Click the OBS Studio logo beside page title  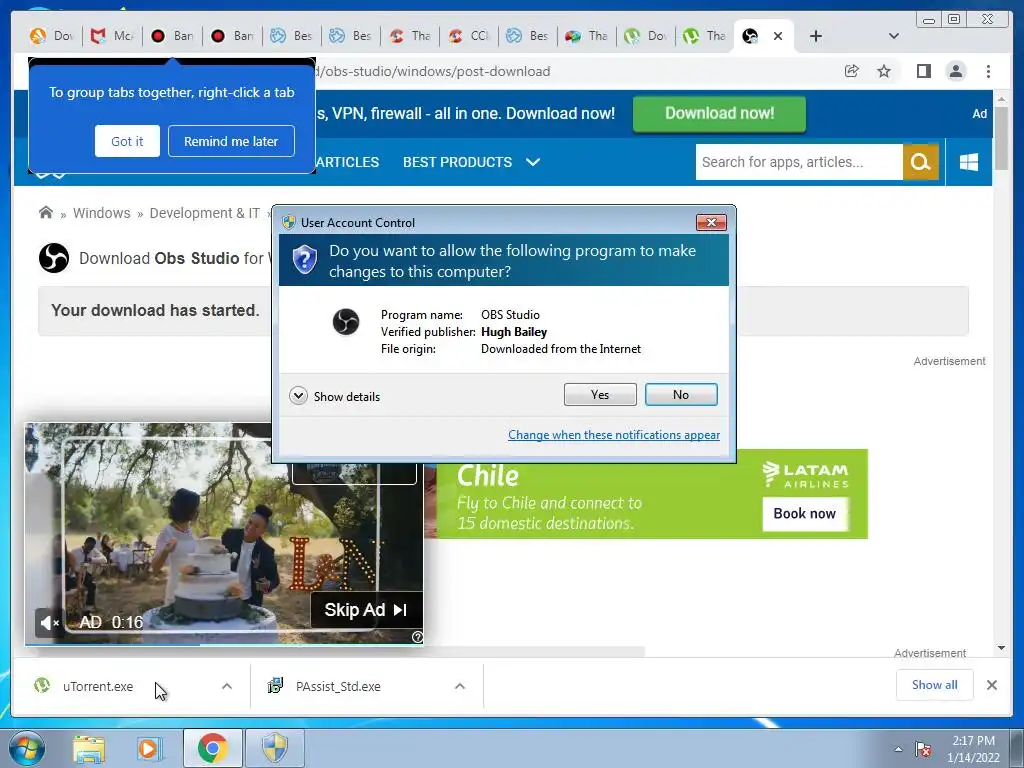click(x=54, y=258)
